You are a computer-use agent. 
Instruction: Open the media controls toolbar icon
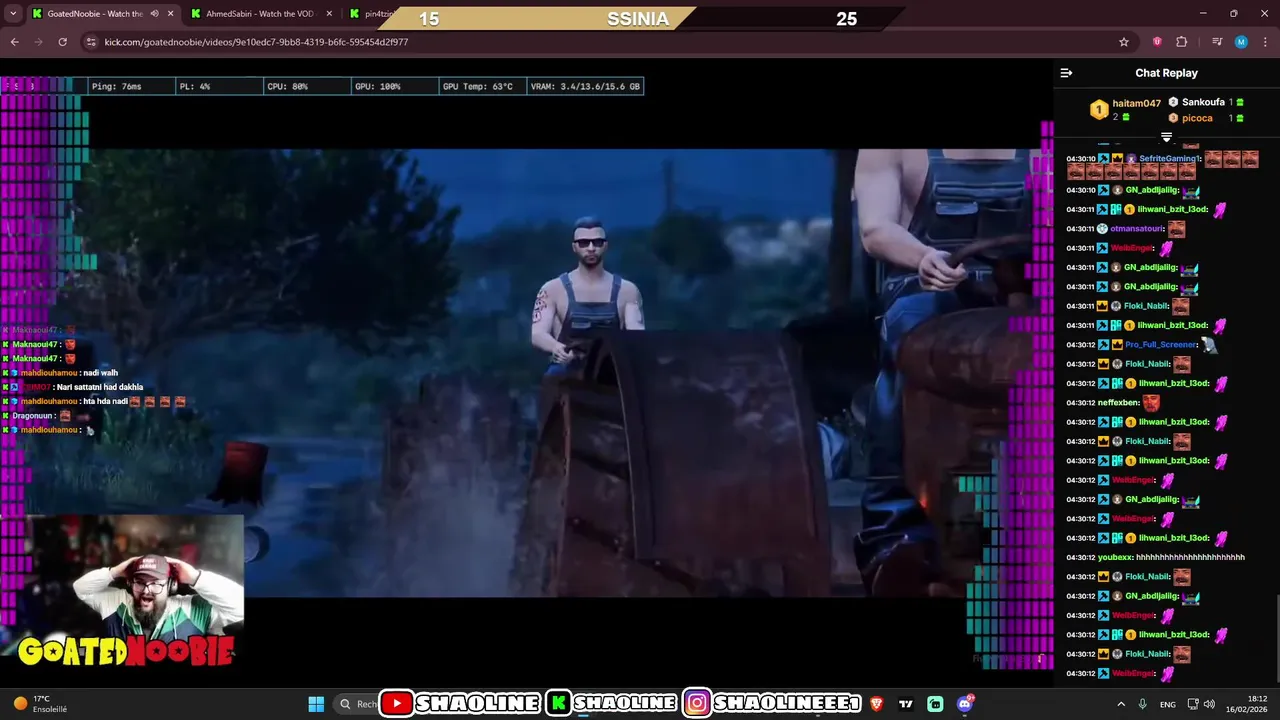tap(1217, 42)
